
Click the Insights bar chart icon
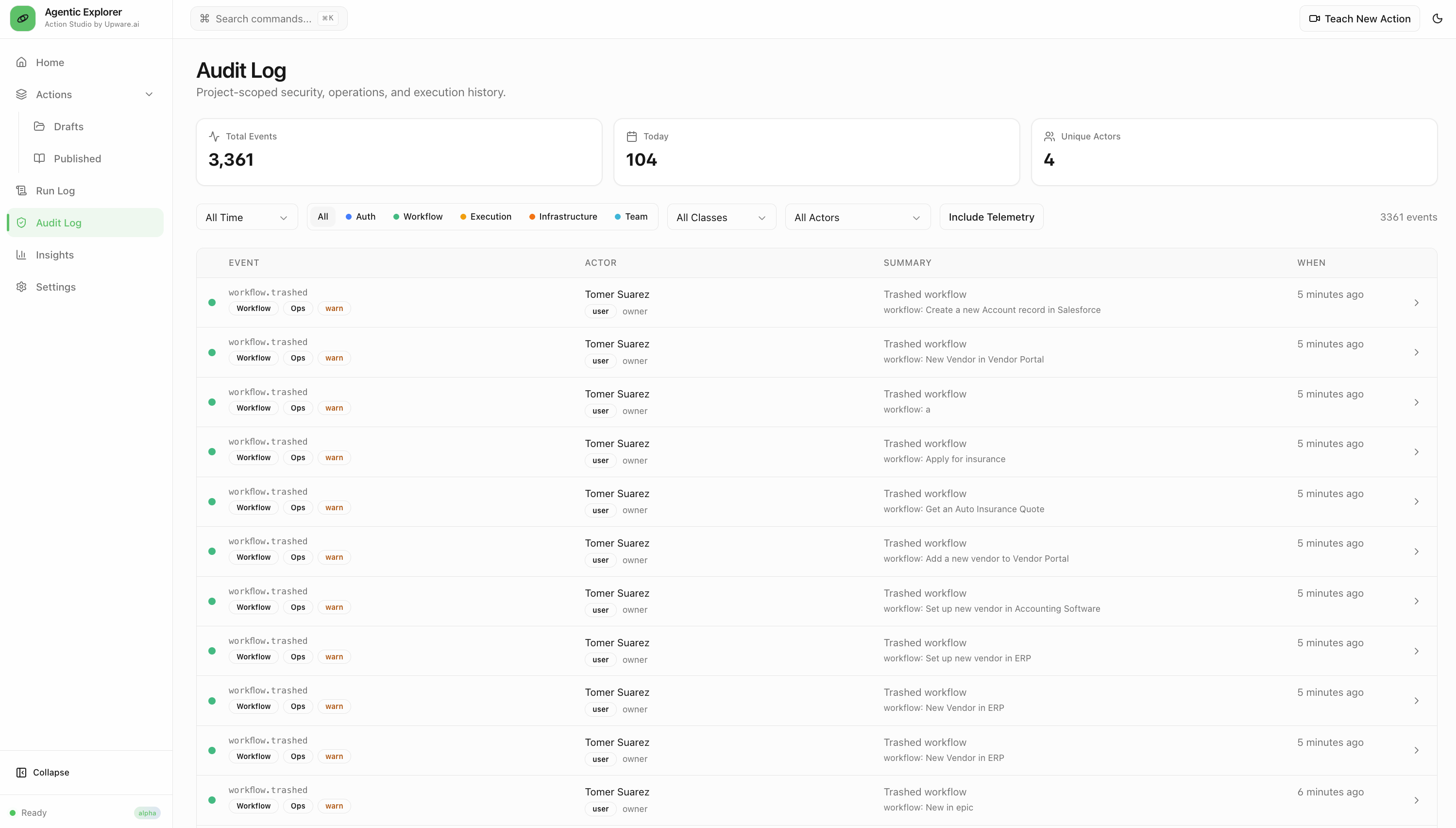tap(21, 255)
